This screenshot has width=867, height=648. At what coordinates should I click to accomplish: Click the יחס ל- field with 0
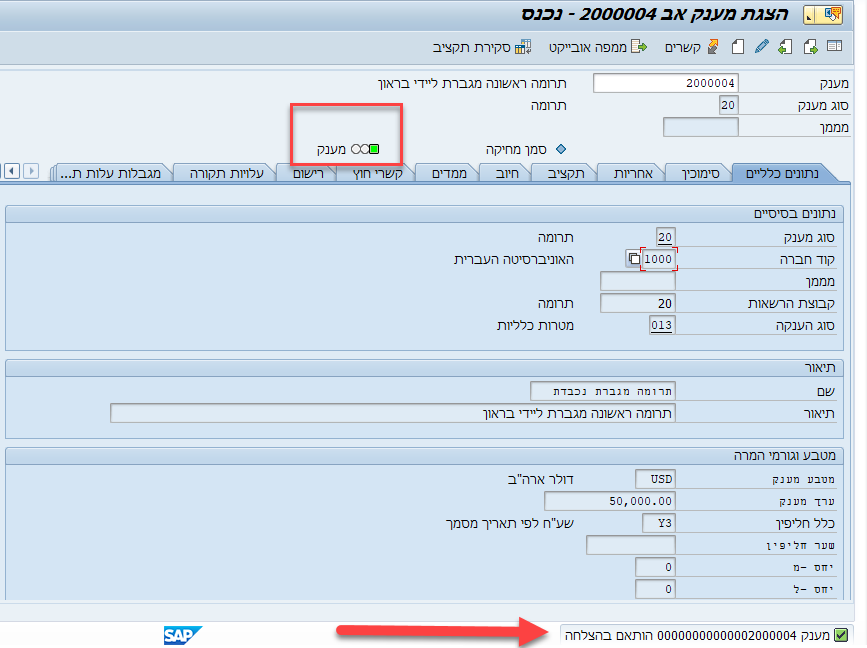[x=655, y=589]
